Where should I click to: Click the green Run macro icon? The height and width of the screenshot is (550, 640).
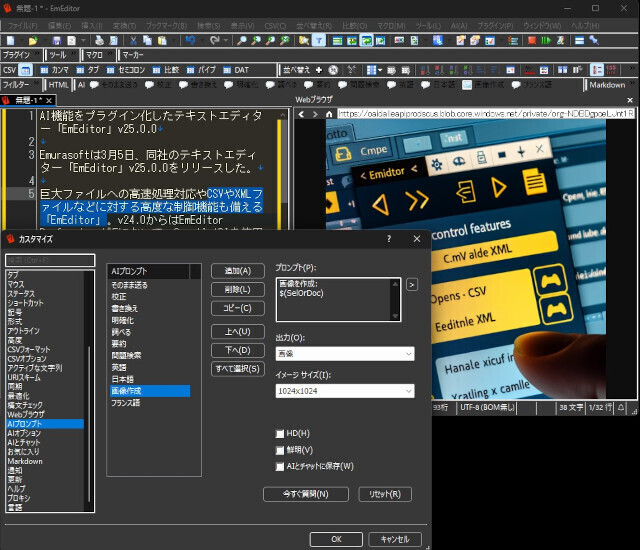(x=546, y=40)
